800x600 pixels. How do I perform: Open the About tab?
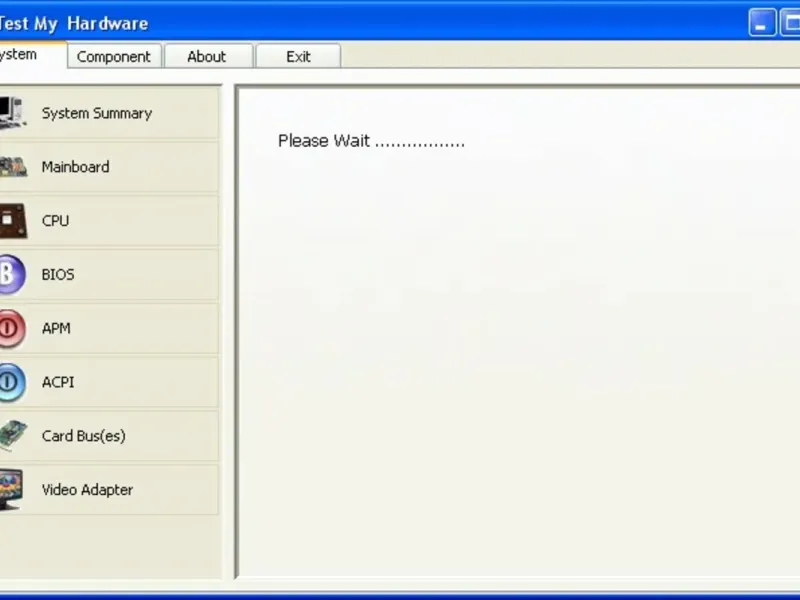click(x=207, y=56)
